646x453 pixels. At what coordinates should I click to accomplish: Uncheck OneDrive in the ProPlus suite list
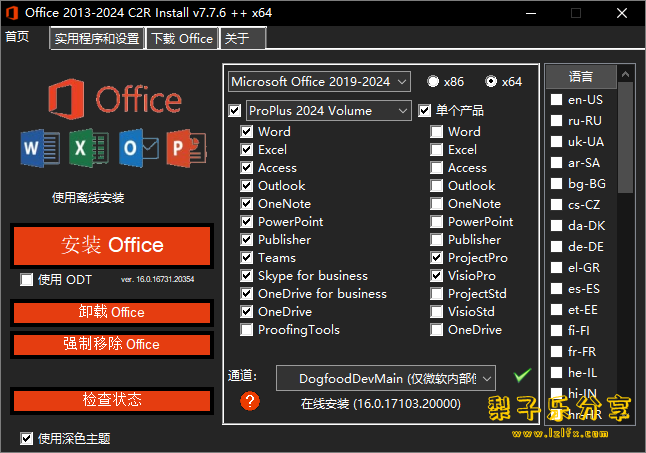point(247,312)
